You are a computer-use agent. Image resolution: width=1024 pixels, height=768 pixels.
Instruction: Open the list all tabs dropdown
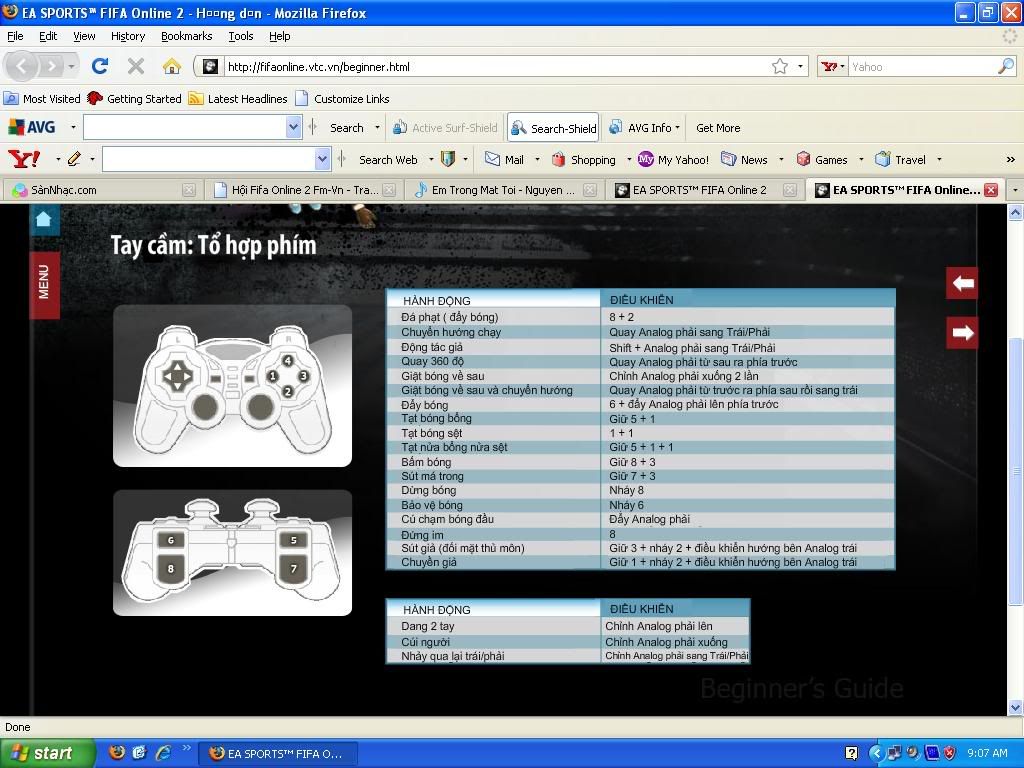point(1015,190)
